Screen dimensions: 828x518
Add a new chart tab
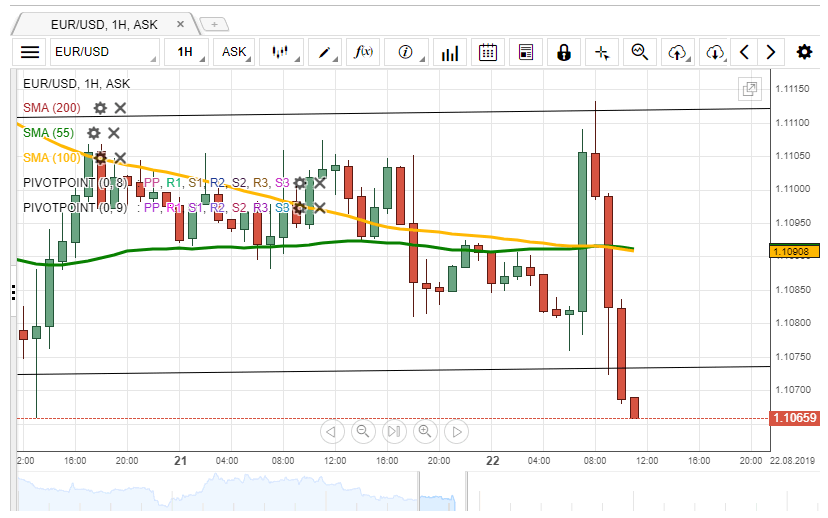tap(214, 24)
